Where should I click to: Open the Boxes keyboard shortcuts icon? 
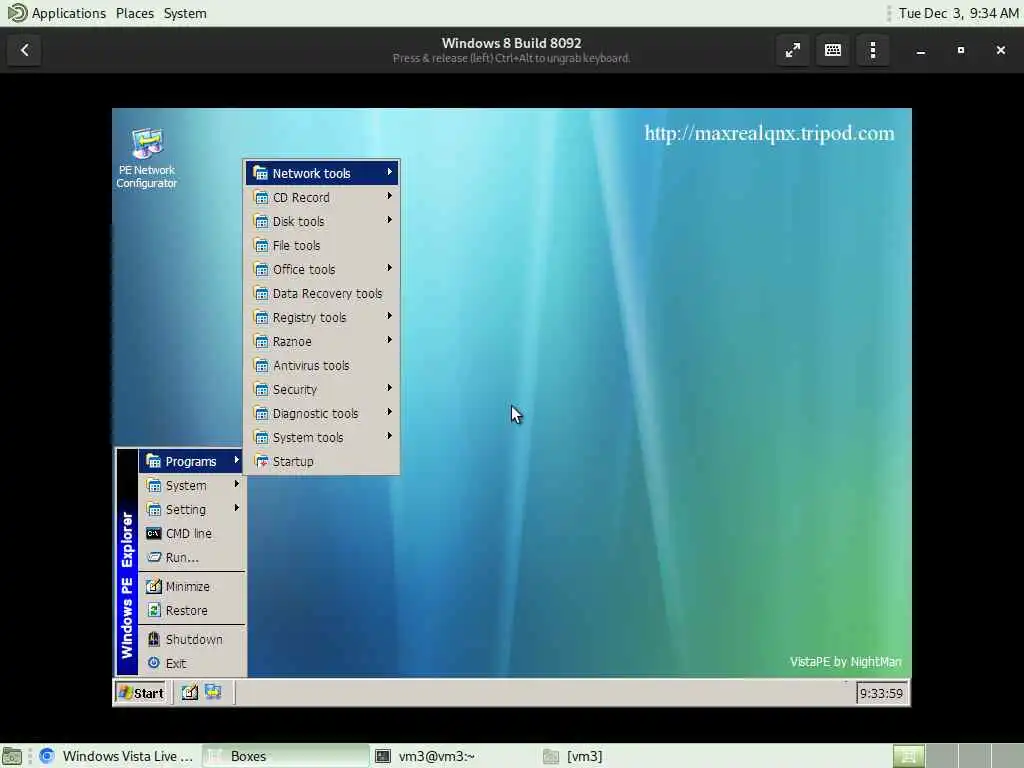point(833,50)
